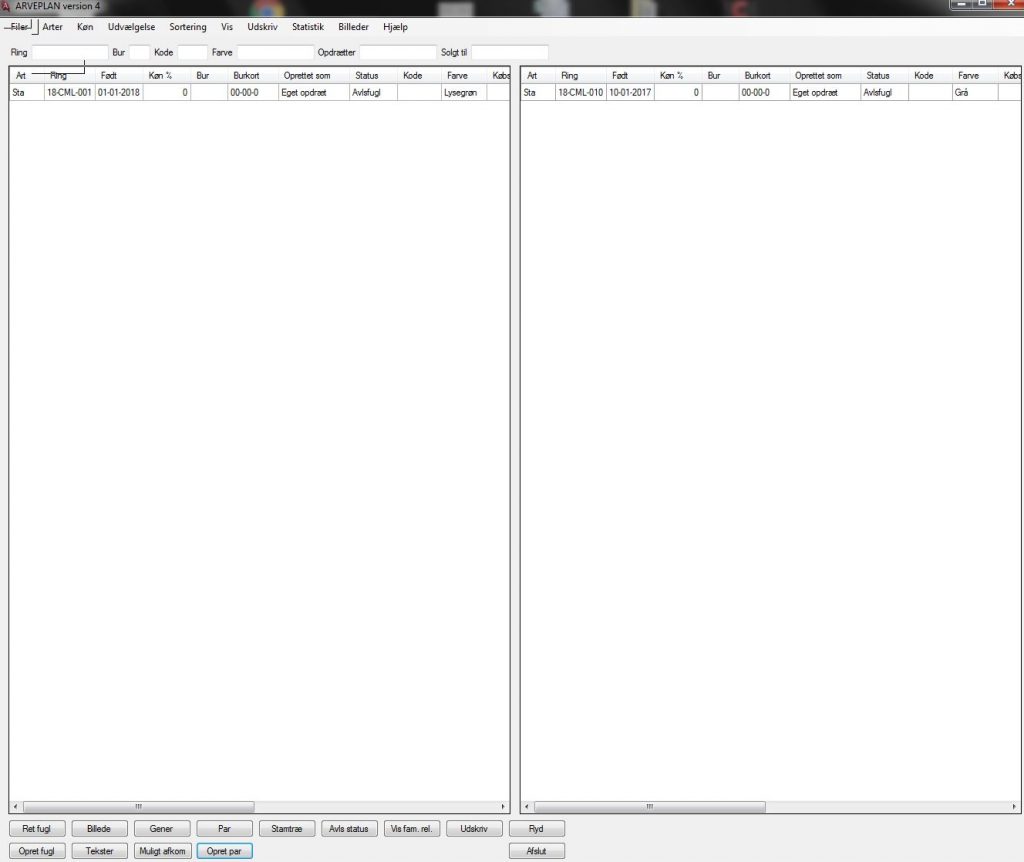The height and width of the screenshot is (862, 1024).
Task: Click left table horizontal scrollbar thumb
Action: pyautogui.click(x=138, y=806)
